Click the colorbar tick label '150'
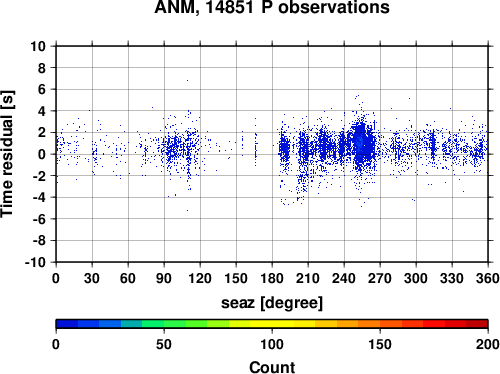Screen dimensions: 500x374 380,344
